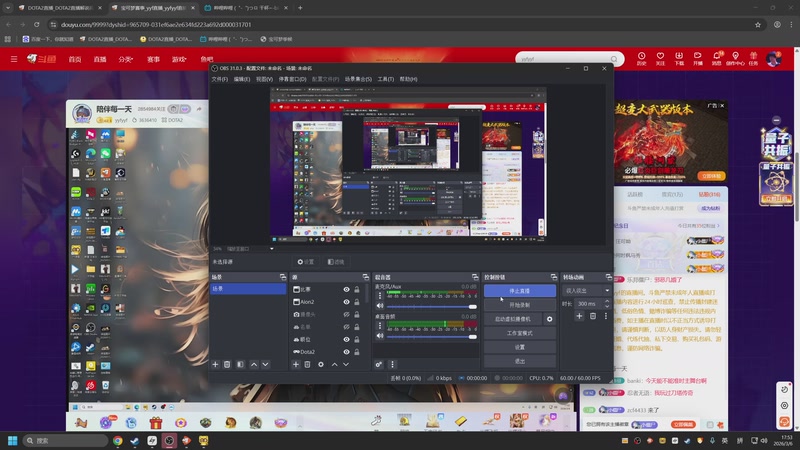Open OBS File menu
Image resolution: width=800 pixels, height=450 pixels.
pos(219,79)
